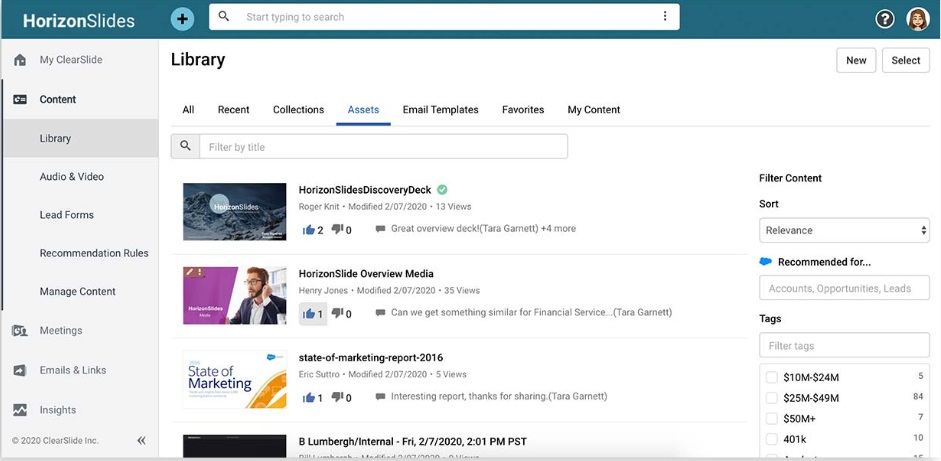The height and width of the screenshot is (461, 941).
Task: Click the green verified badge on DiscoveryDeck
Action: [442, 190]
